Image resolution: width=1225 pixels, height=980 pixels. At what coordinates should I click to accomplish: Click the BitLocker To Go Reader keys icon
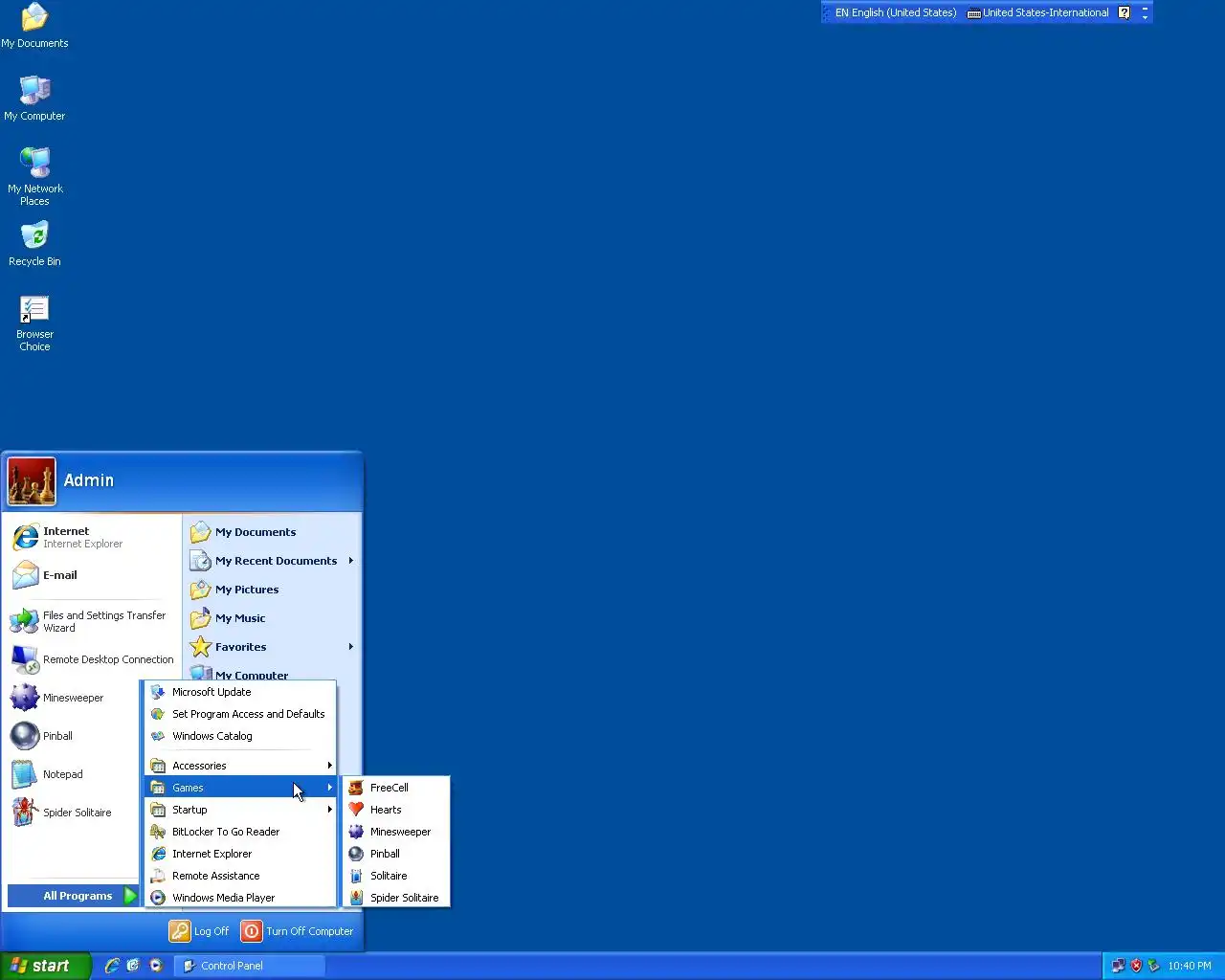tap(158, 832)
